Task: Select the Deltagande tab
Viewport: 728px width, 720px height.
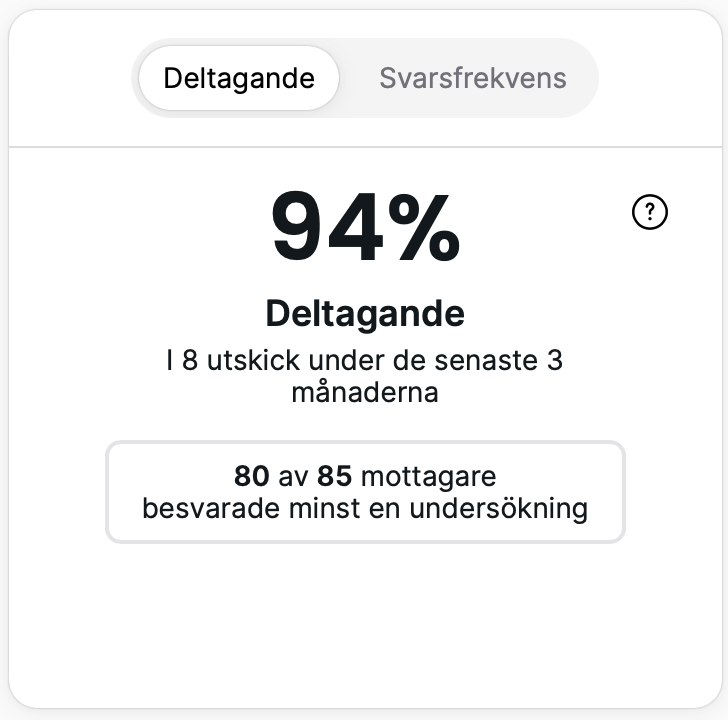Action: pos(239,78)
